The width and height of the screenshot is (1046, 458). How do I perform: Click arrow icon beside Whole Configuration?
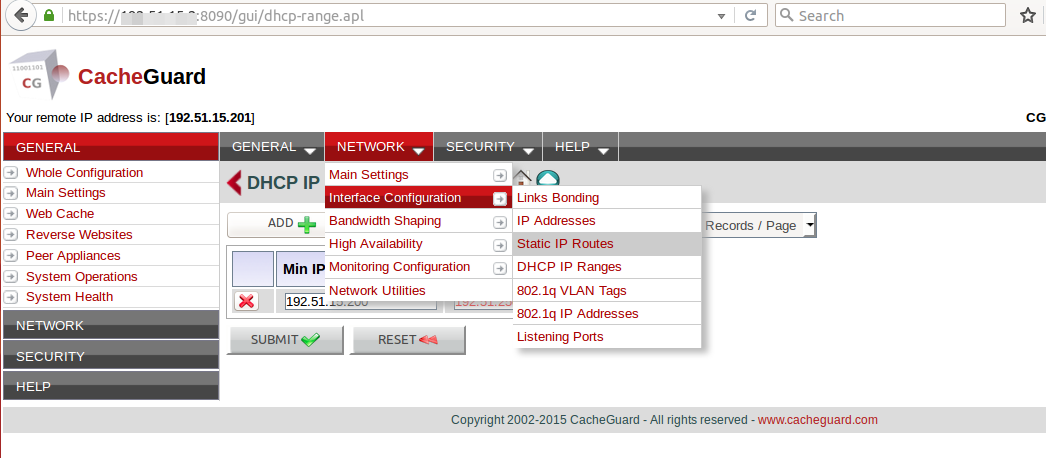(x=11, y=173)
